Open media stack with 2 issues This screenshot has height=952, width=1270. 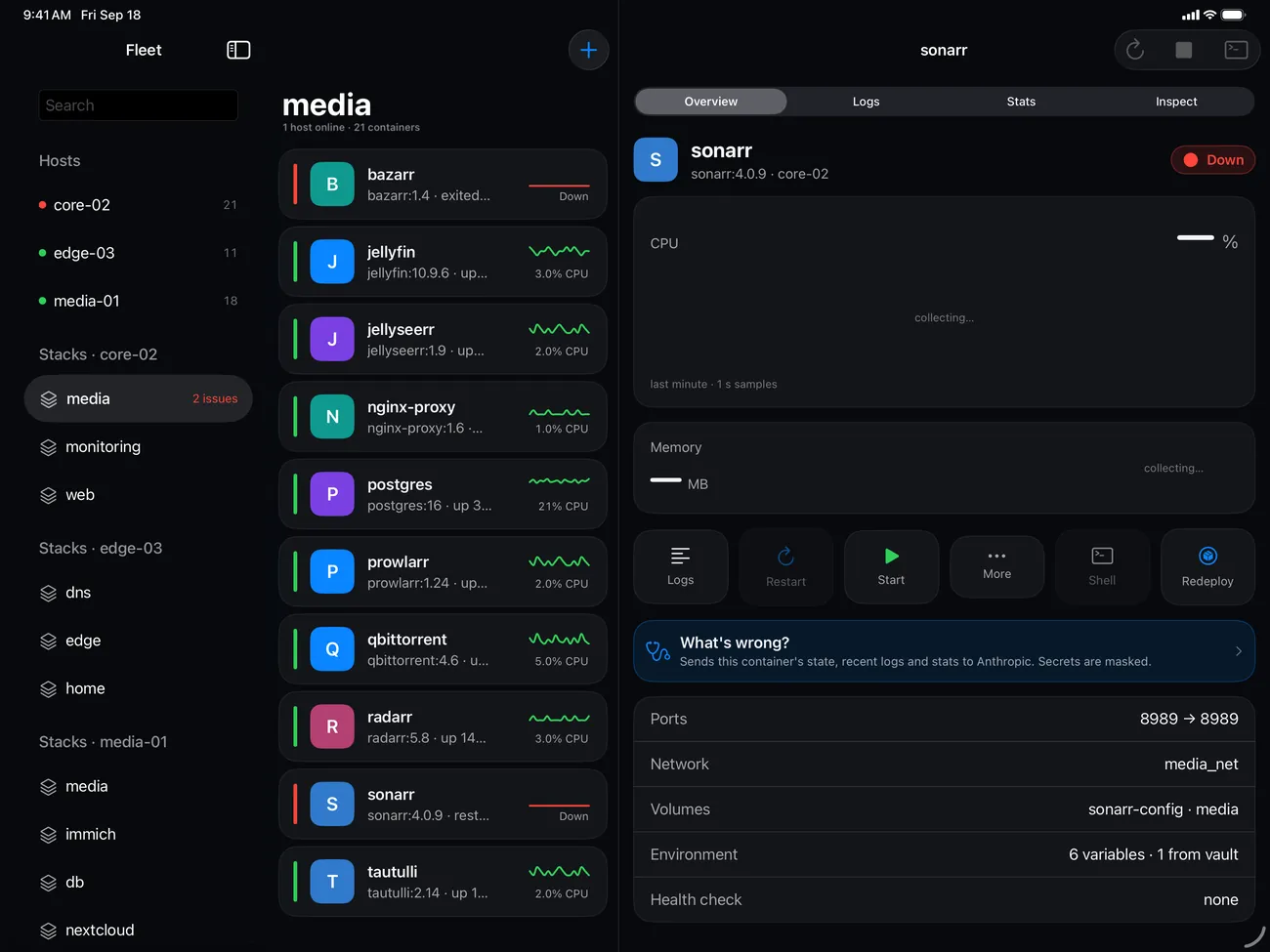coord(138,398)
